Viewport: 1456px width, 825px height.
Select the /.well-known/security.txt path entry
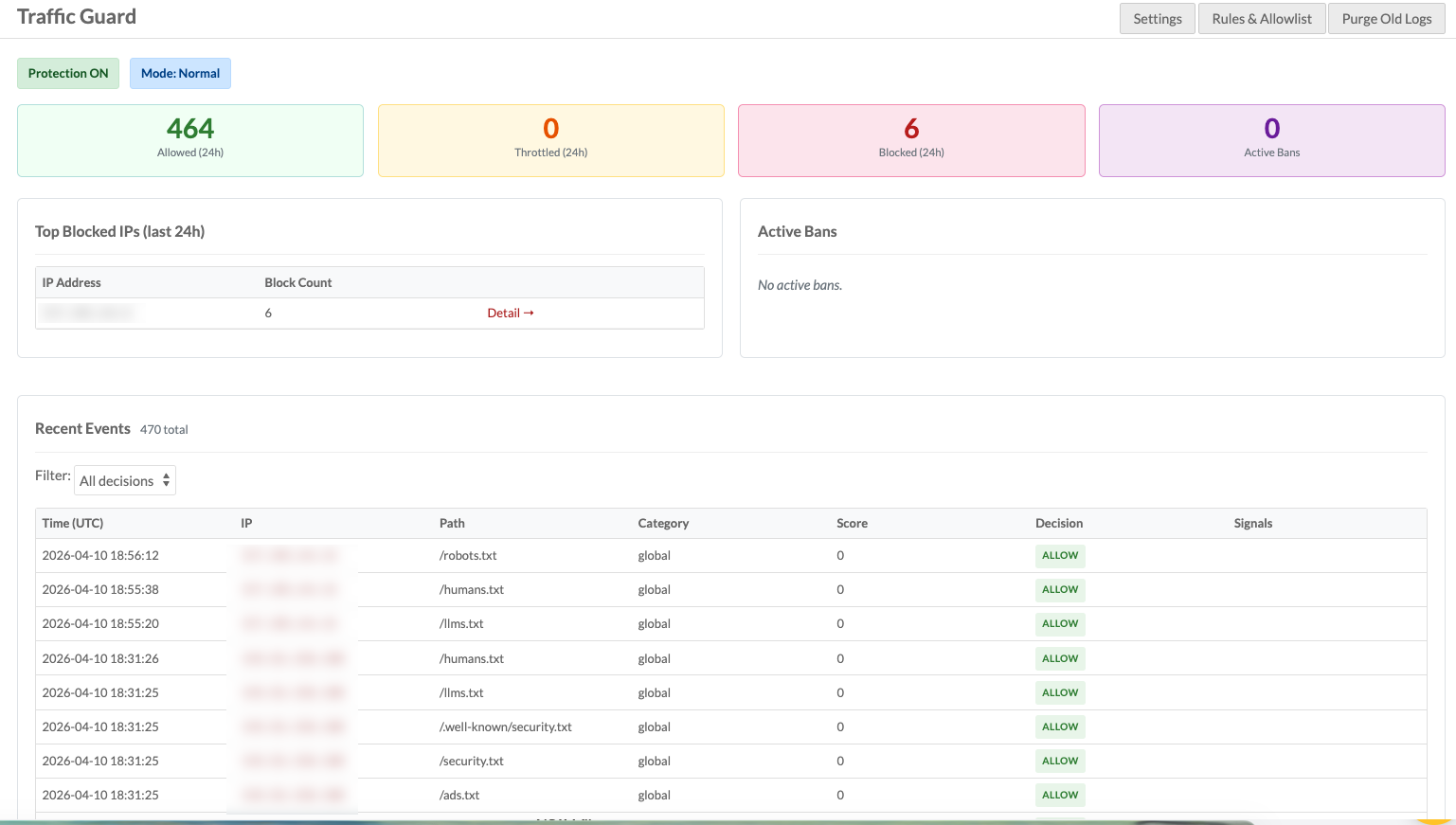click(507, 726)
